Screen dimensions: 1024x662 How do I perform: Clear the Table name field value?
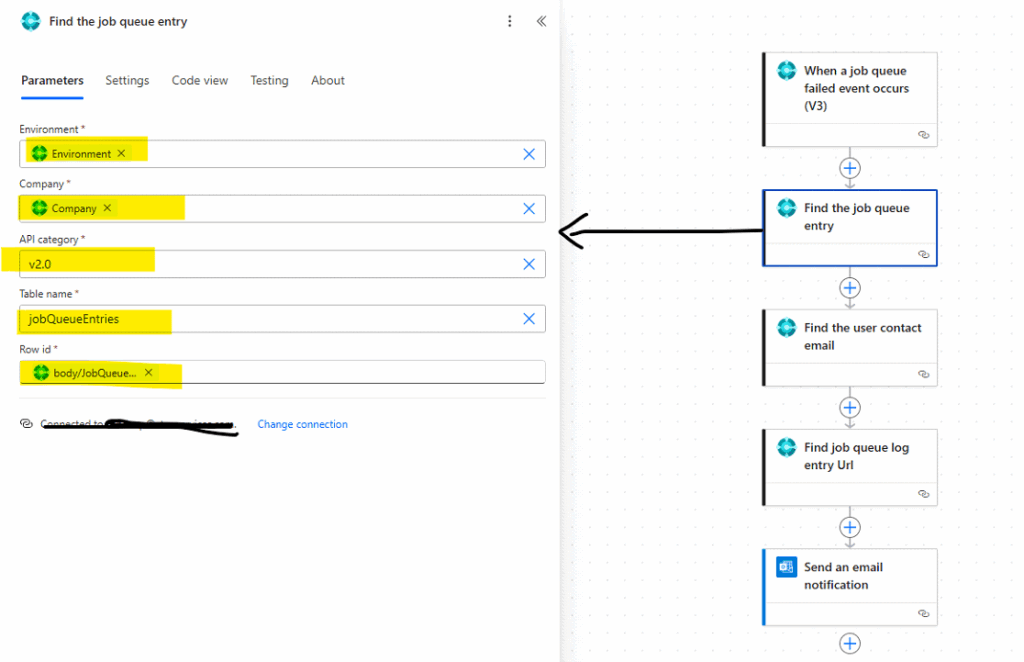tap(529, 319)
